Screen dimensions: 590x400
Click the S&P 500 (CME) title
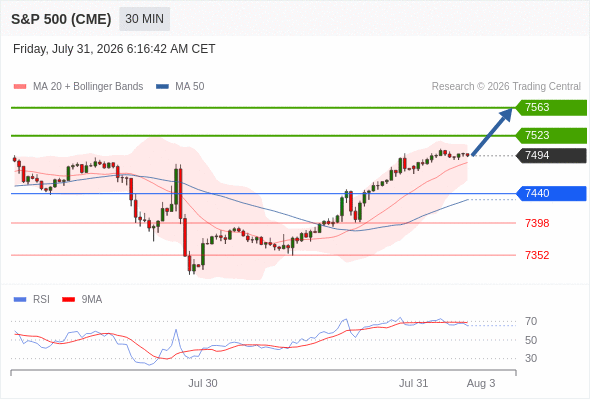[61, 19]
